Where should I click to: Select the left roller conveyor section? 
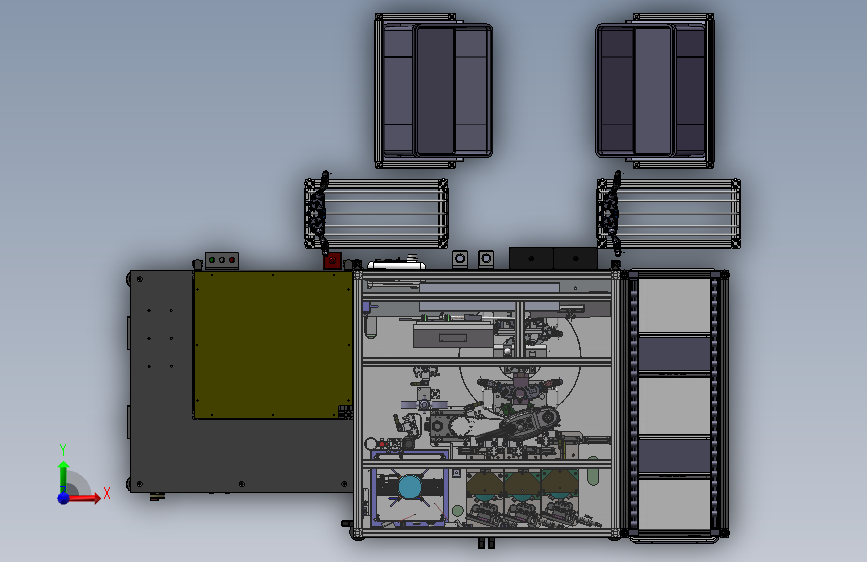click(376, 214)
